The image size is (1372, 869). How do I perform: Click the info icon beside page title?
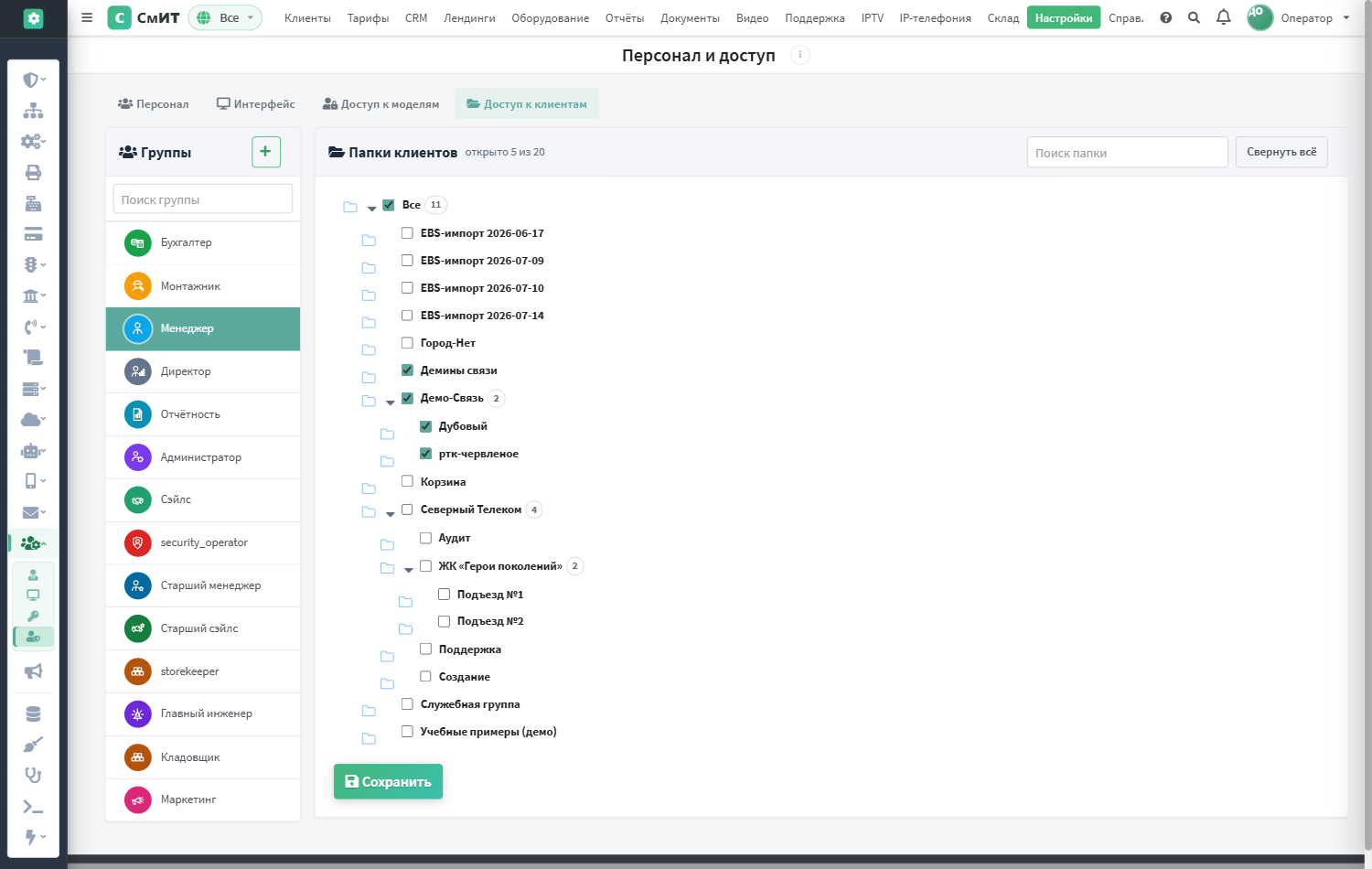point(800,55)
